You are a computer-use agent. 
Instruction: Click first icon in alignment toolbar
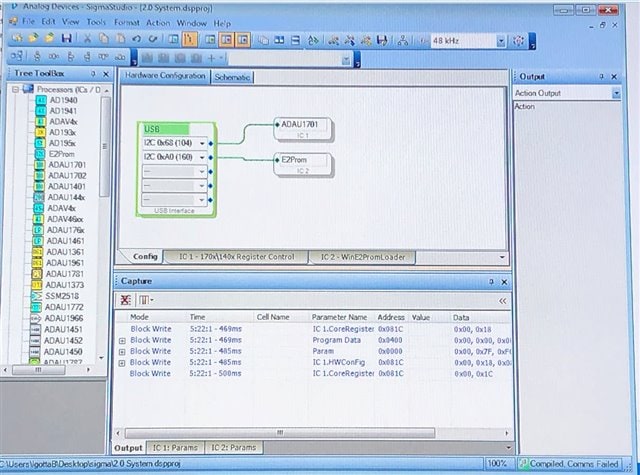click(16, 56)
